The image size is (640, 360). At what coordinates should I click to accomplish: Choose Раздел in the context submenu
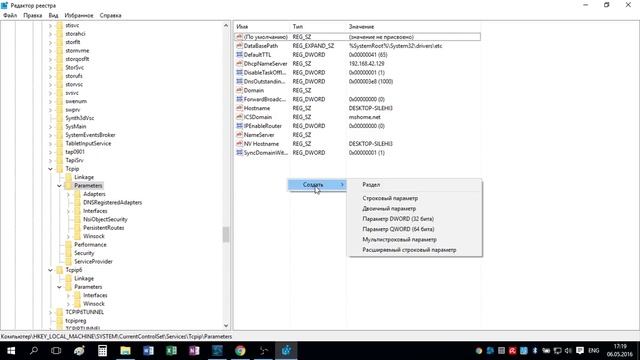tap(371, 185)
